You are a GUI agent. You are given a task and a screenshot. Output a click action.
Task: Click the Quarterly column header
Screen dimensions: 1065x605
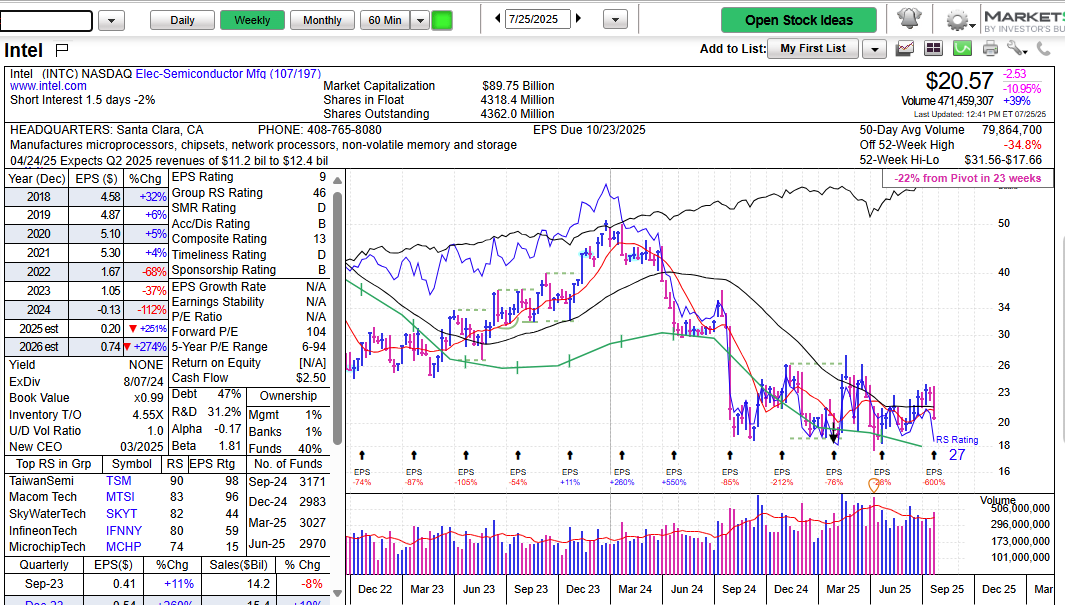pyautogui.click(x=44, y=565)
